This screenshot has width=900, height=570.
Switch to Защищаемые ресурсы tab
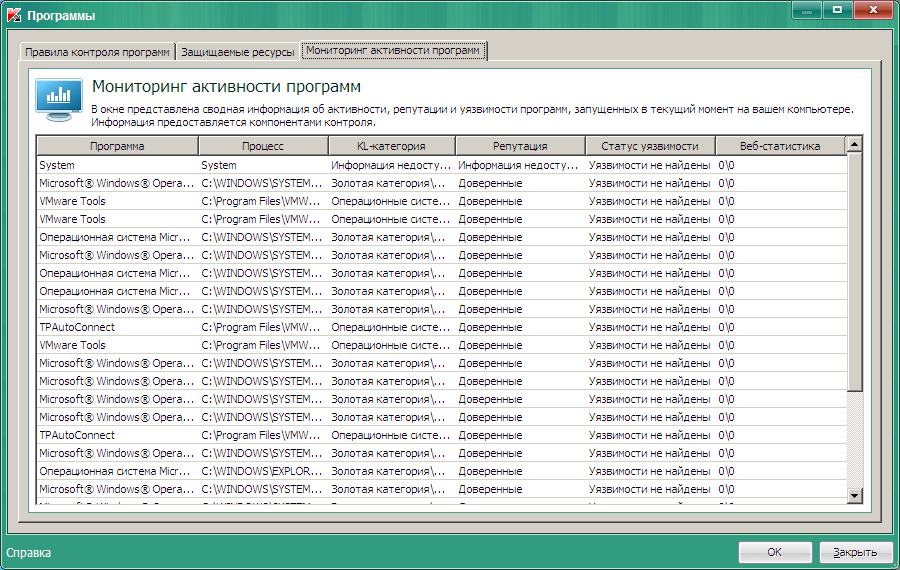coord(238,52)
